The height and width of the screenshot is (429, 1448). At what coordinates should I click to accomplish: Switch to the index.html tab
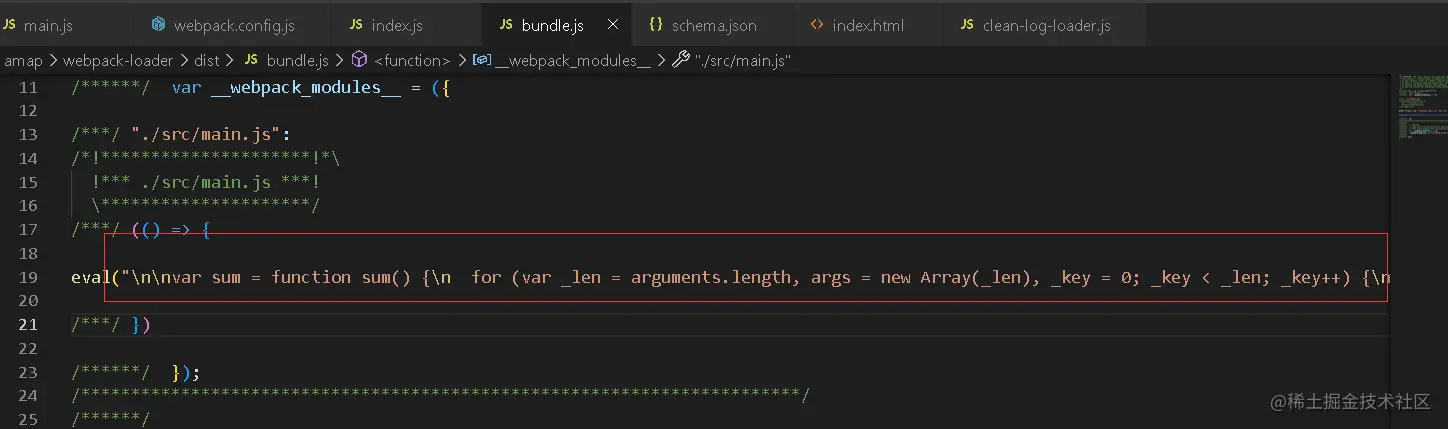coord(867,24)
